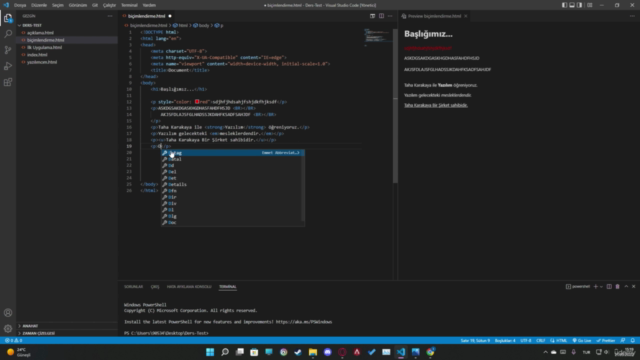Click the open preview to the side icon
Viewport: 640px width, 360px height.
tap(372, 16)
